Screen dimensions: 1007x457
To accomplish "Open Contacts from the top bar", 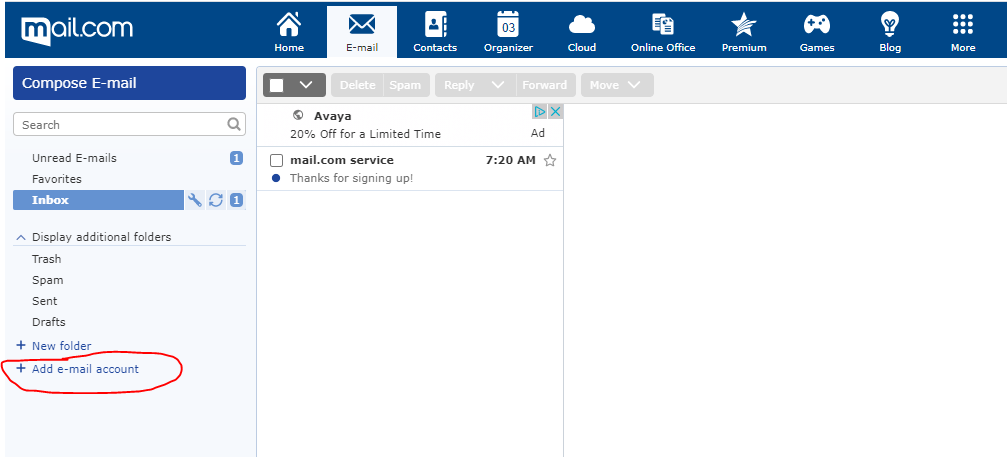I will coord(435,31).
